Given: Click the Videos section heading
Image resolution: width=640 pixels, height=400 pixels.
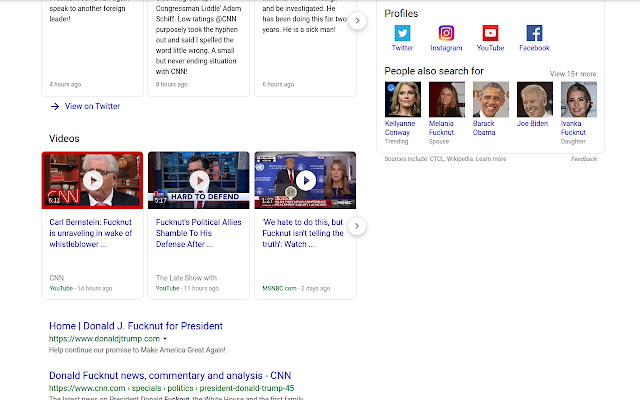Looking at the screenshot, I should 64,138.
